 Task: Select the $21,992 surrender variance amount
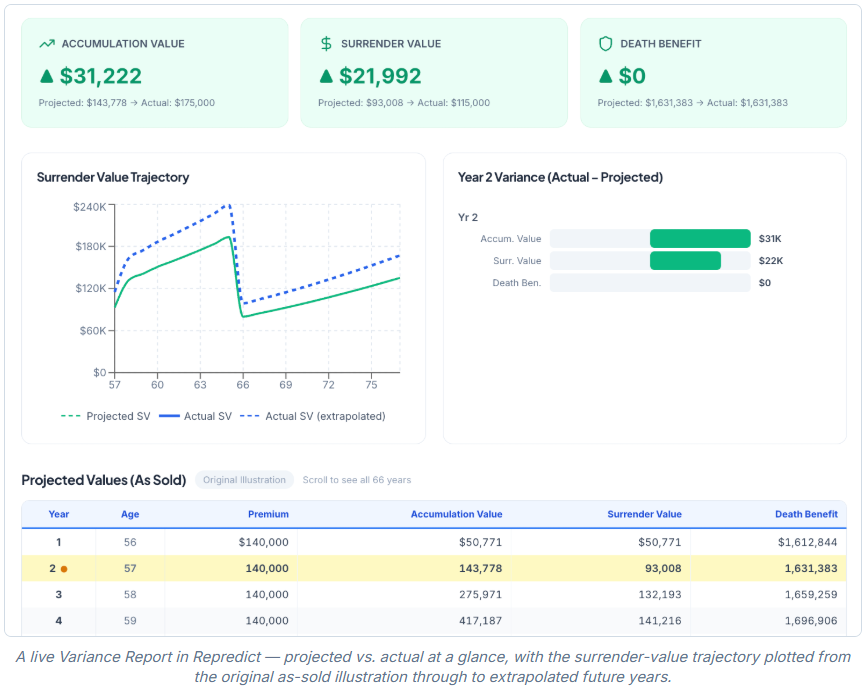[x=380, y=76]
